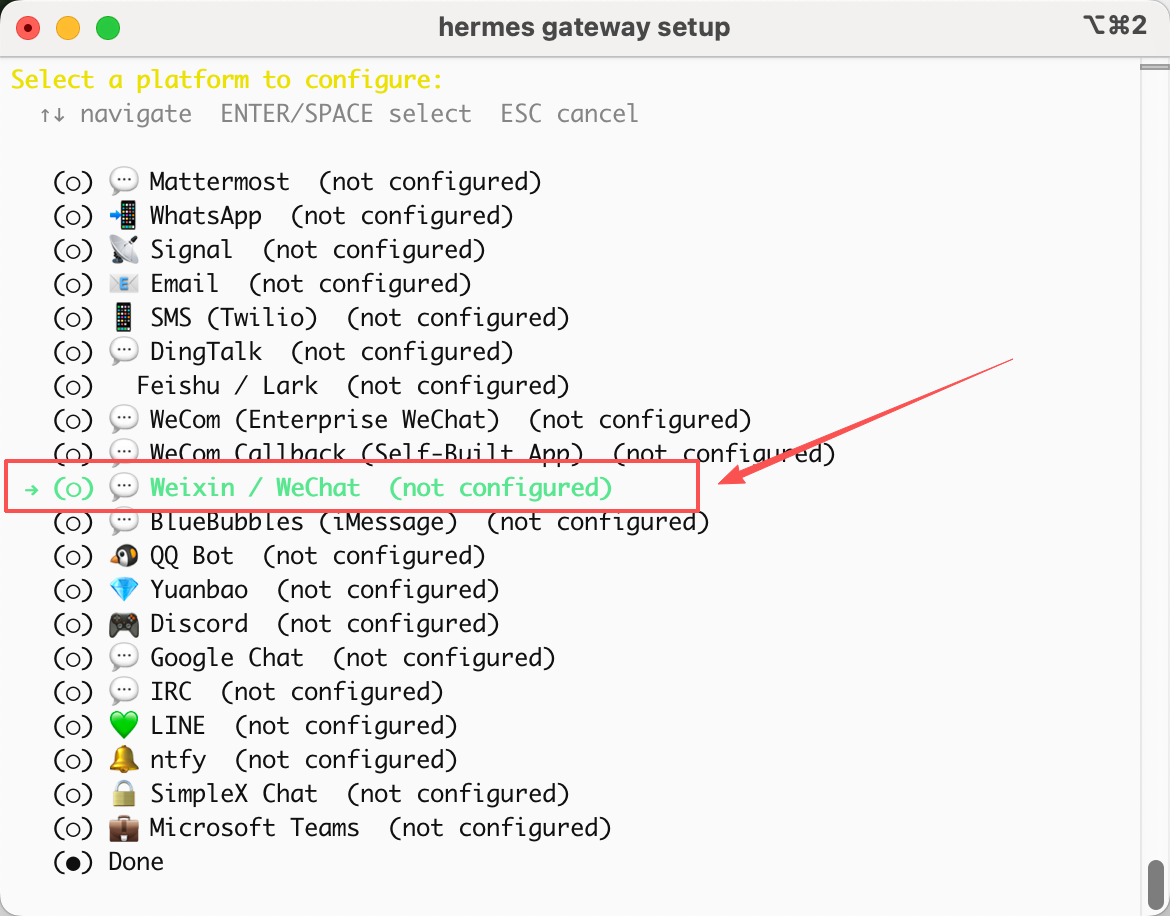Click the green zoom window button
This screenshot has width=1170, height=916.
tap(108, 28)
